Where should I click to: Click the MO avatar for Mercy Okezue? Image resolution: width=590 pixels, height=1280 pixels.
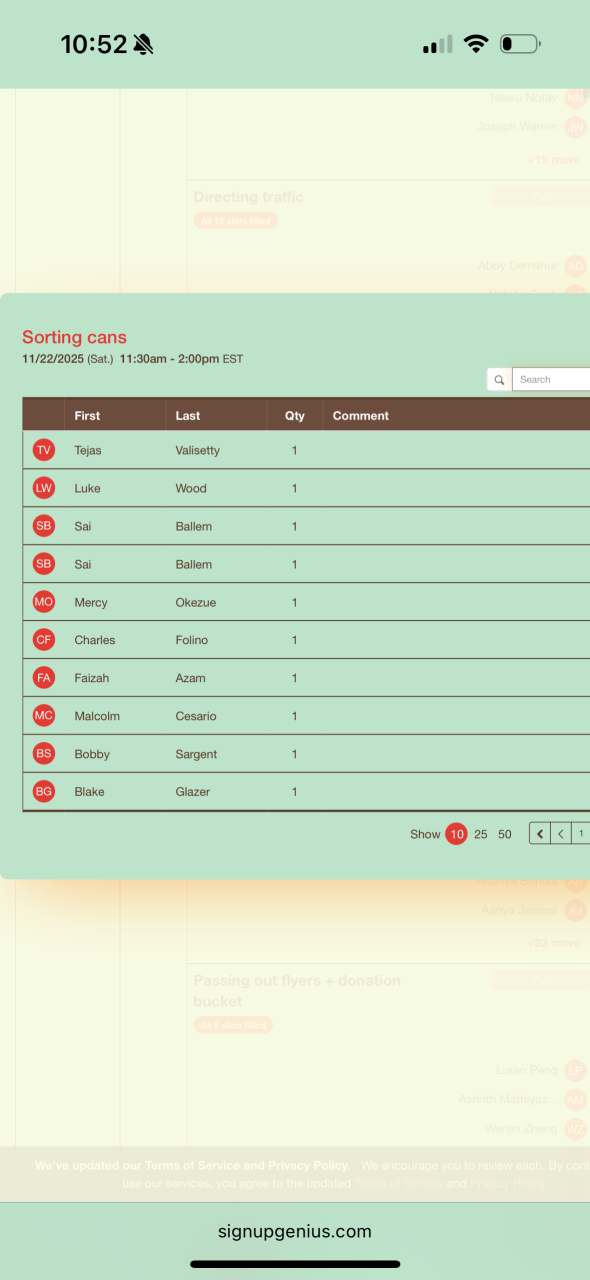[44, 602]
